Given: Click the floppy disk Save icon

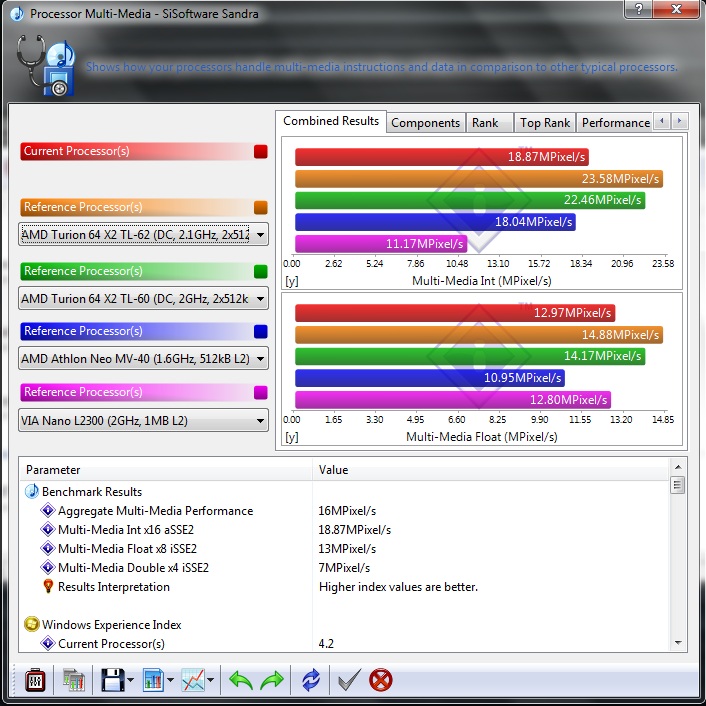Looking at the screenshot, I should 110,681.
